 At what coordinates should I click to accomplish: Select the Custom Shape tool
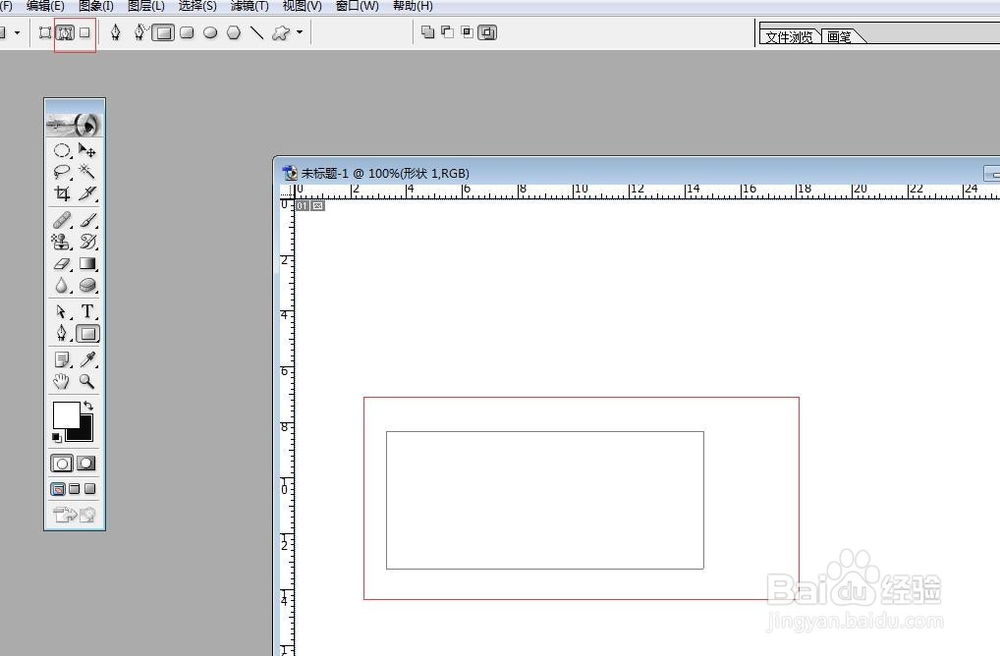click(281, 32)
